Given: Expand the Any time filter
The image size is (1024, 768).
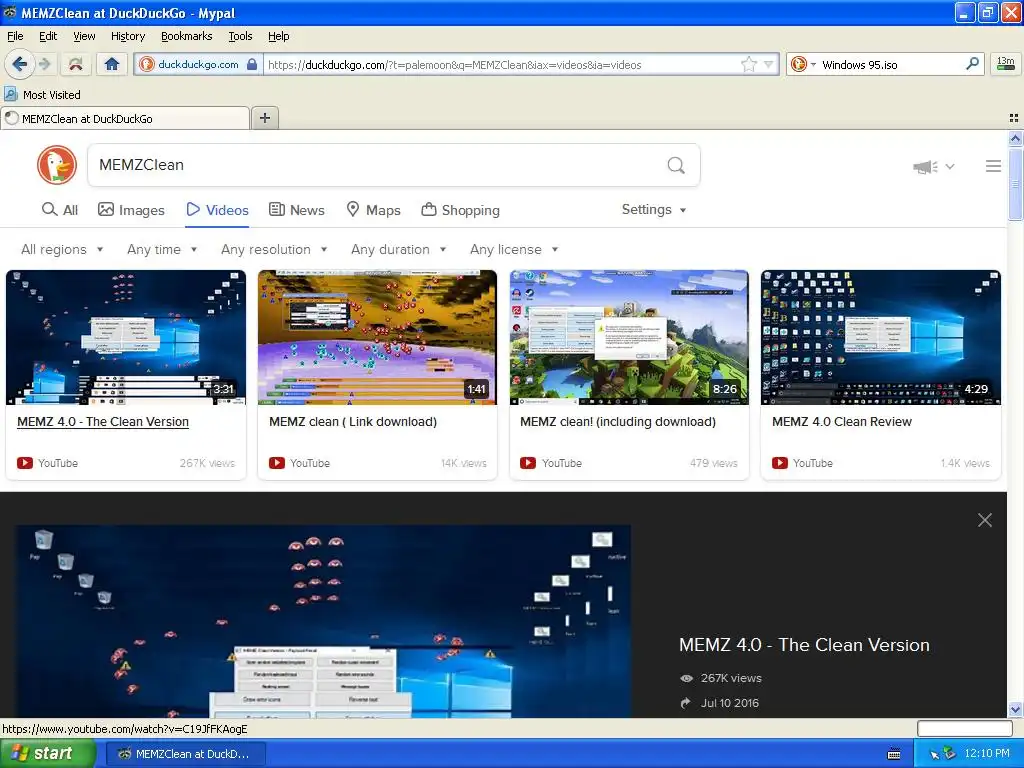Looking at the screenshot, I should pos(162,249).
